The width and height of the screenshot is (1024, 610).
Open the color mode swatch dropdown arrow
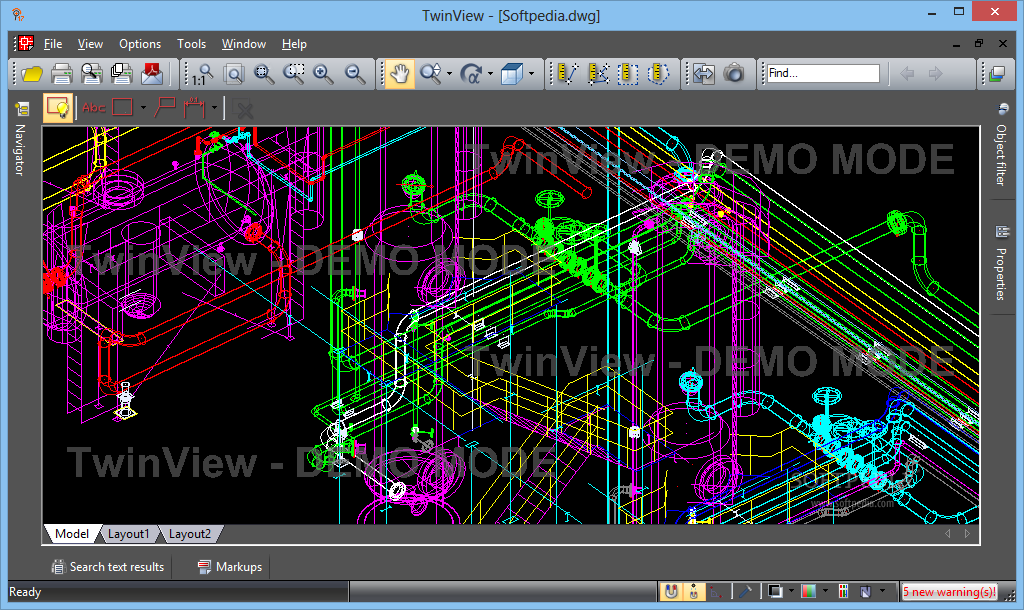point(825,592)
